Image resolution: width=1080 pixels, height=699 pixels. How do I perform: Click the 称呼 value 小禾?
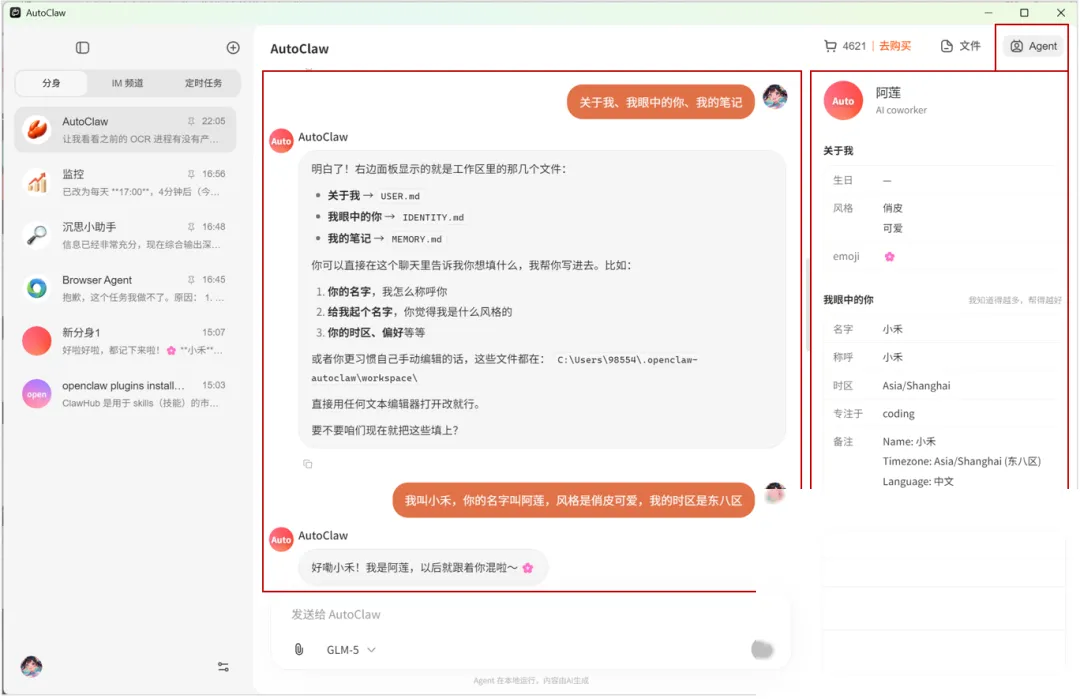[893, 357]
